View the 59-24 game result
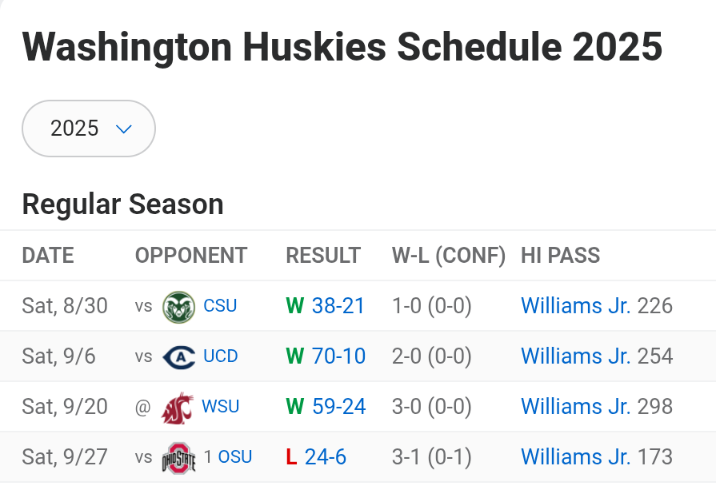 pyautogui.click(x=338, y=406)
